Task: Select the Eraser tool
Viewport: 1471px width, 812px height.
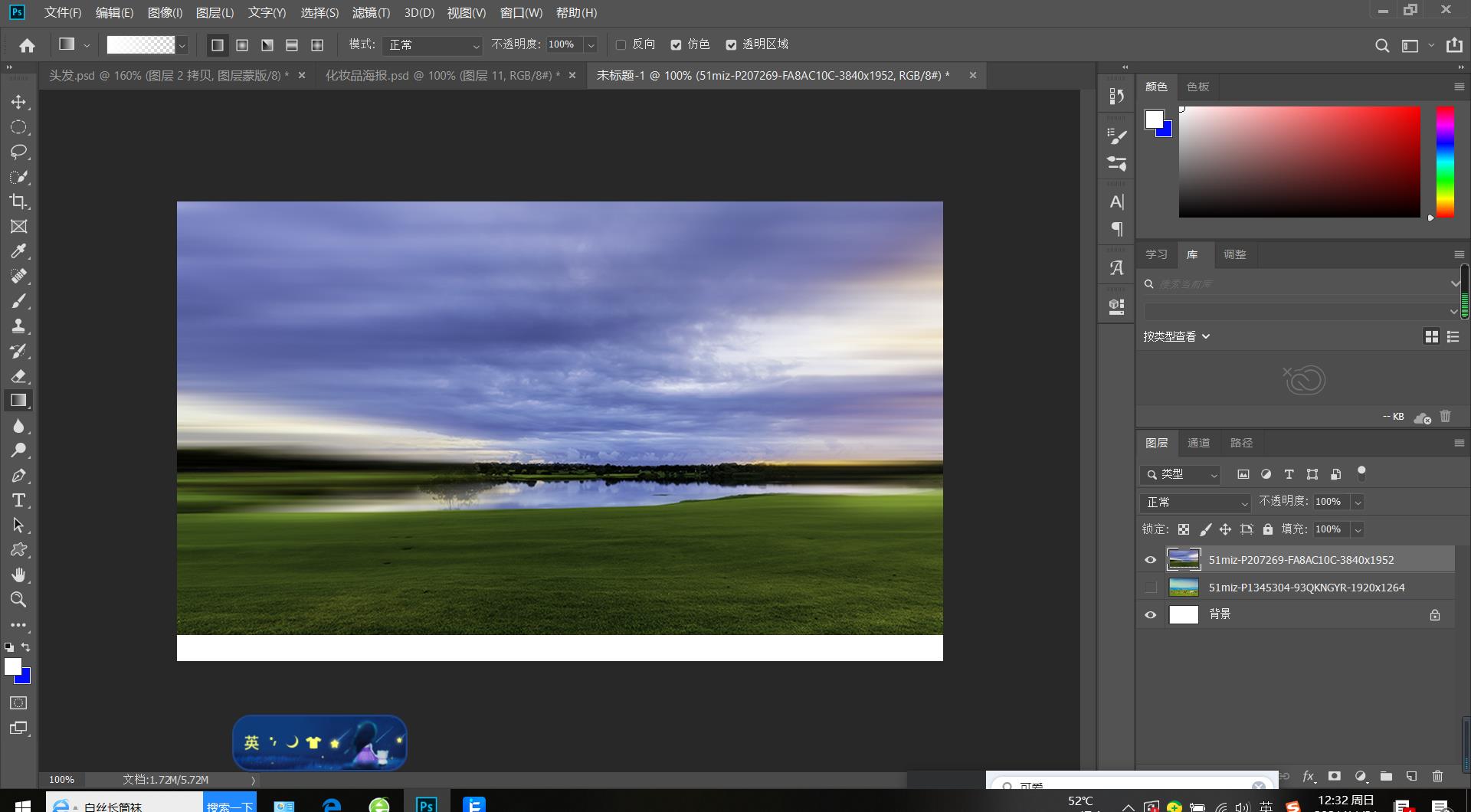Action: (x=18, y=375)
